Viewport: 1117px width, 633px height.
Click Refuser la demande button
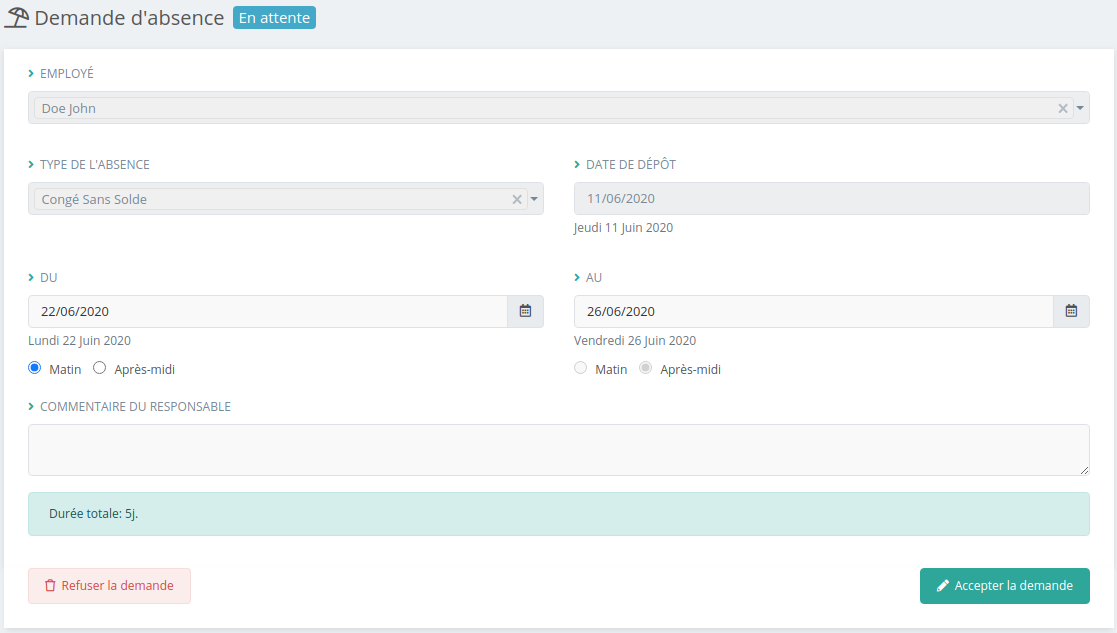click(109, 586)
